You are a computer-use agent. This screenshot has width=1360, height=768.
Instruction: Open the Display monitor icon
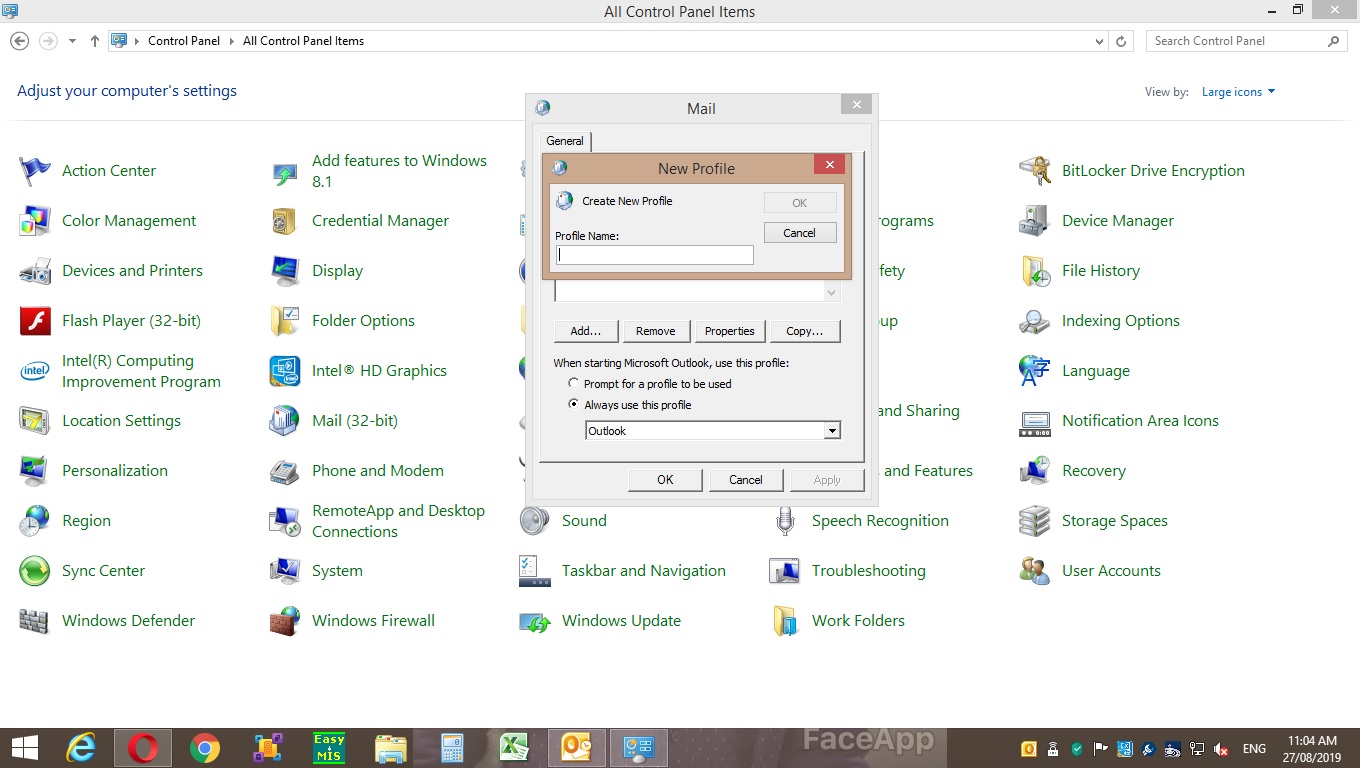point(285,271)
